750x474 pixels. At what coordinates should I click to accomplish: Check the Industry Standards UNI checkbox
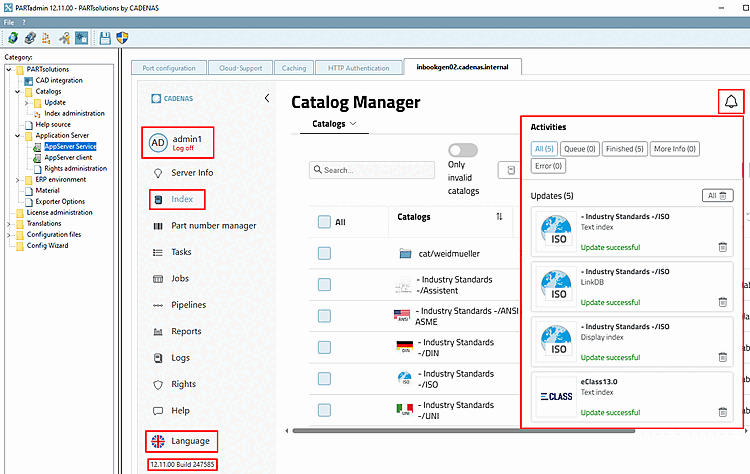point(324,410)
